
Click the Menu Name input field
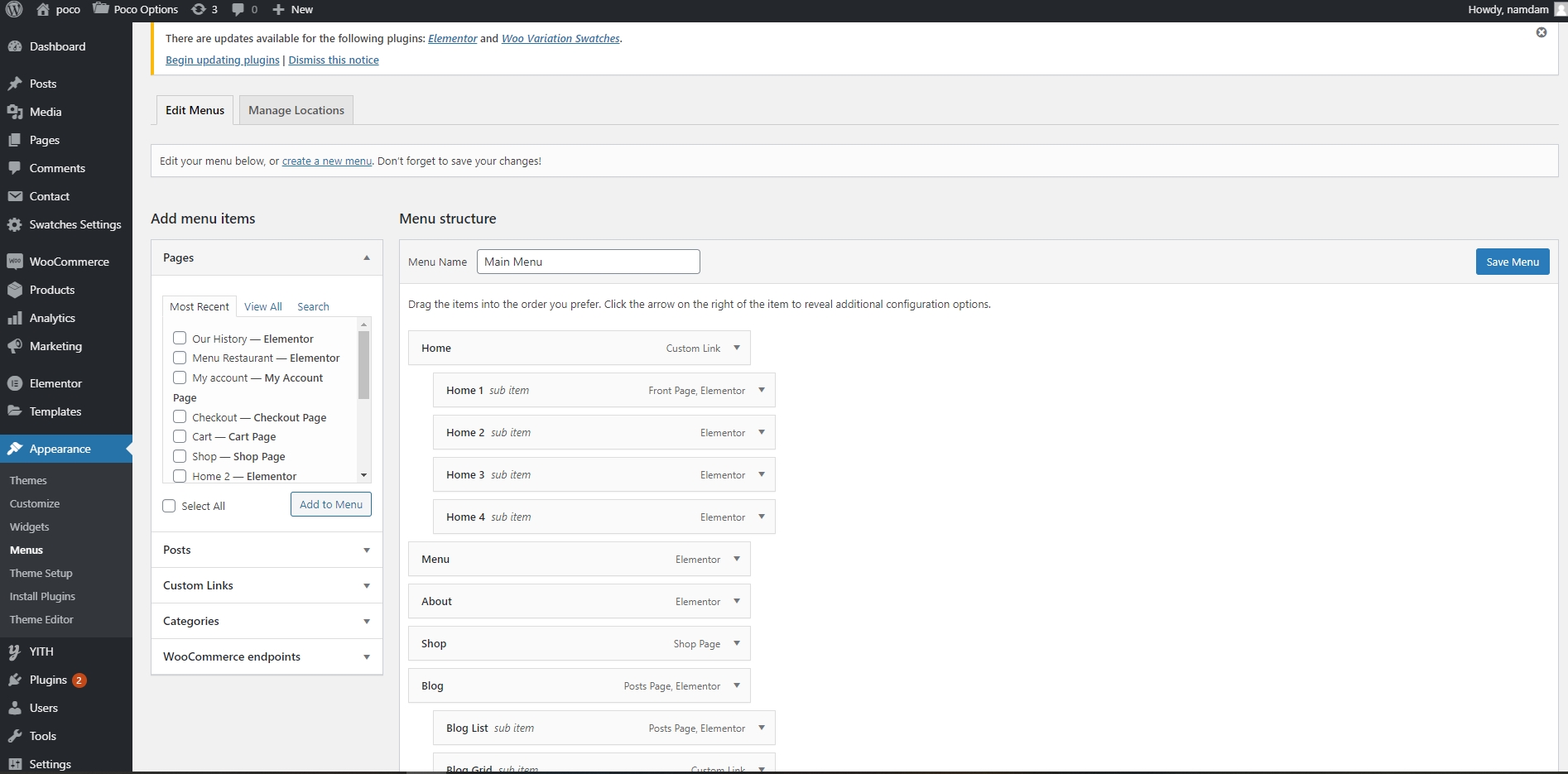(588, 262)
